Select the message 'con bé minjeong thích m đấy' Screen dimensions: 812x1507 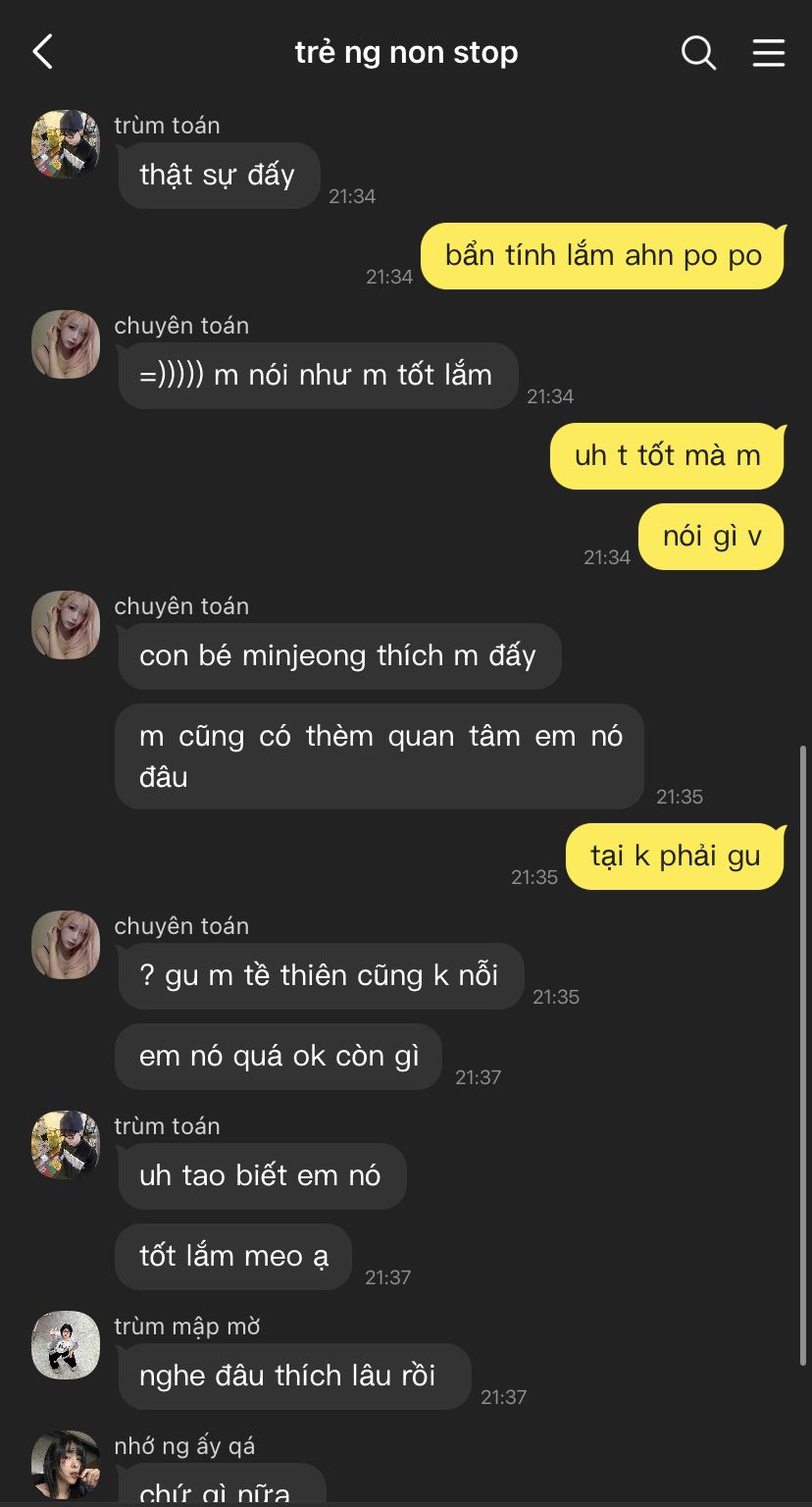click(339, 656)
